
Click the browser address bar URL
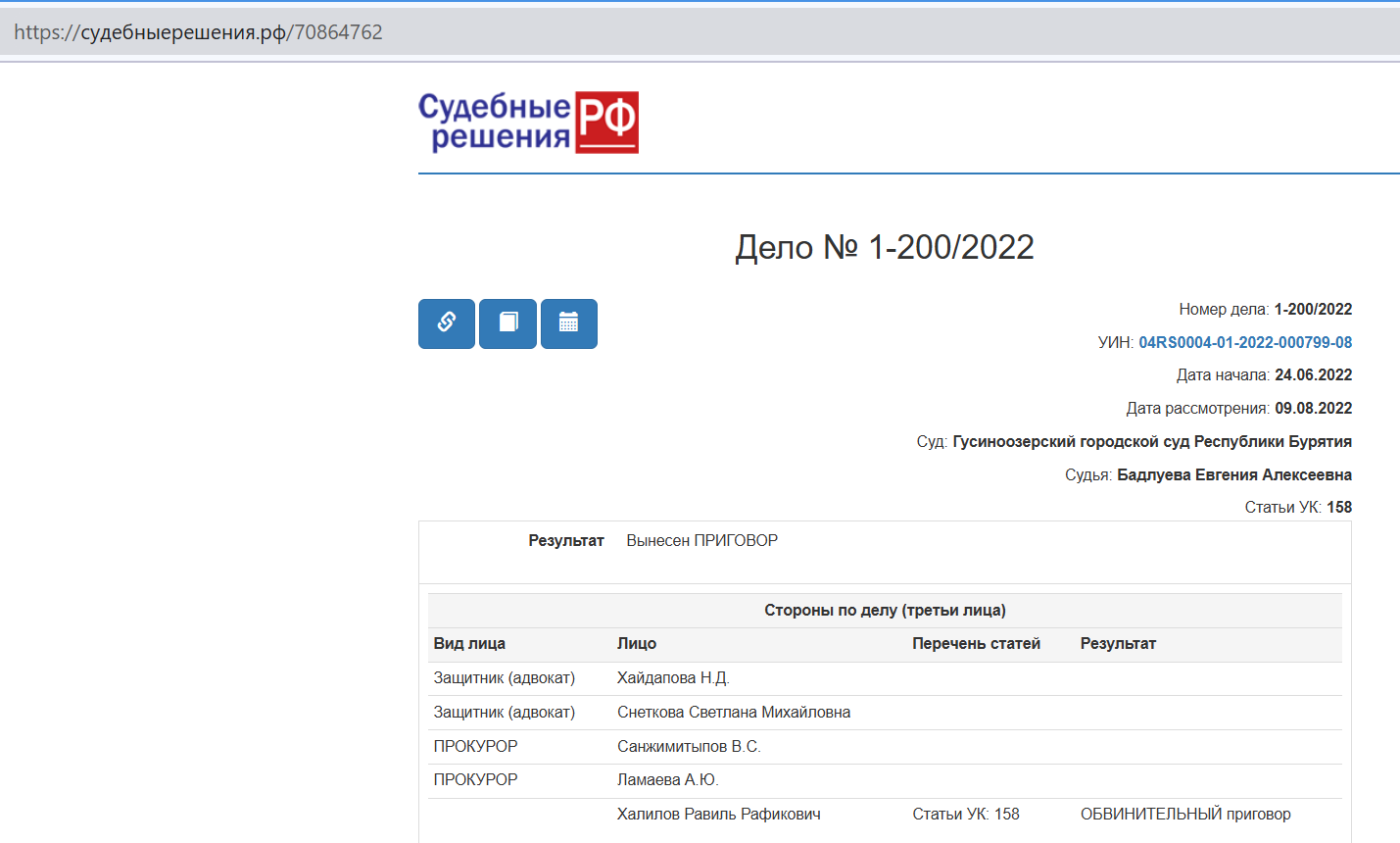click(198, 32)
